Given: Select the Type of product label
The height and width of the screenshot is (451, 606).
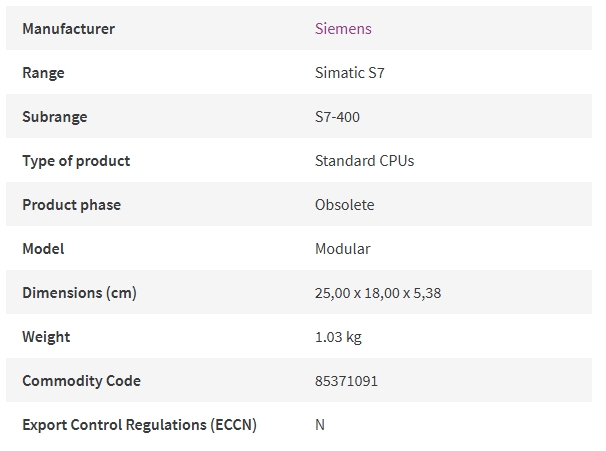Looking at the screenshot, I should tap(76, 161).
